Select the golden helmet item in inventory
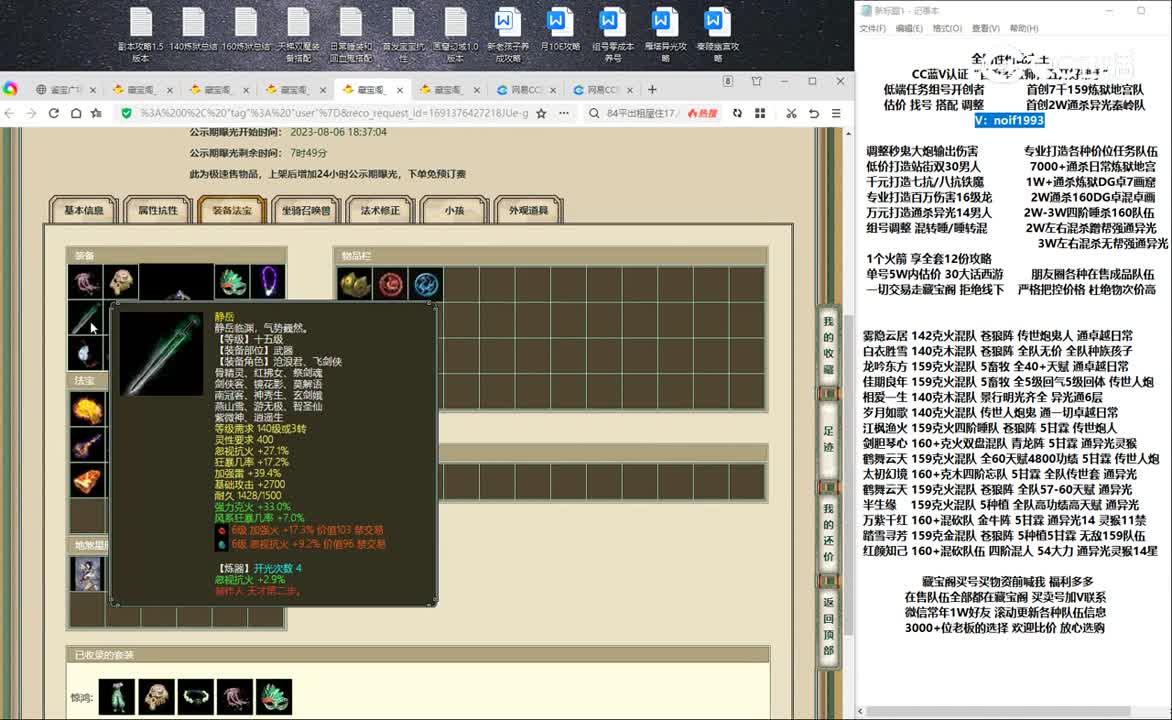This screenshot has width=1172, height=720. click(354, 284)
